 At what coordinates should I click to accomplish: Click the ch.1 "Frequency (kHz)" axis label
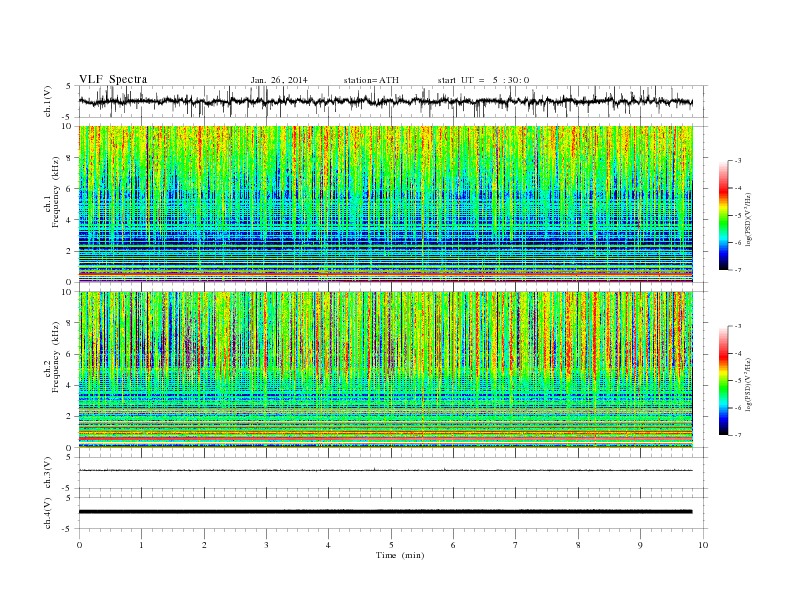click(55, 191)
